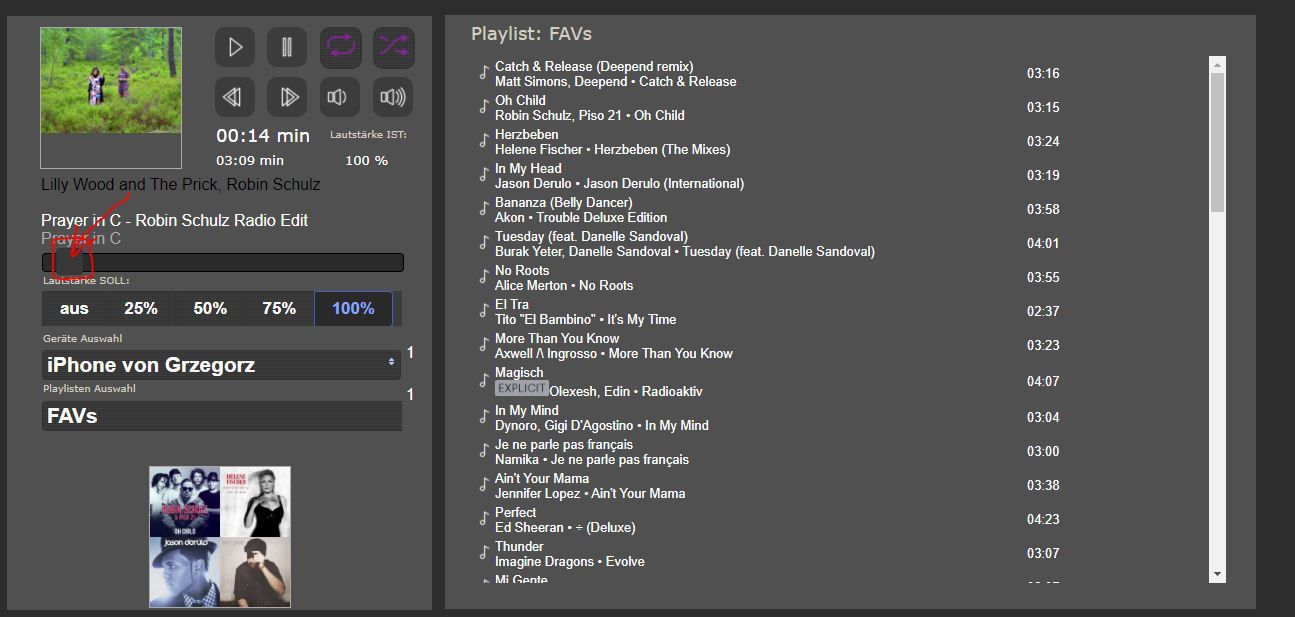Pause the current track
The height and width of the screenshot is (617, 1295).
pos(287,47)
